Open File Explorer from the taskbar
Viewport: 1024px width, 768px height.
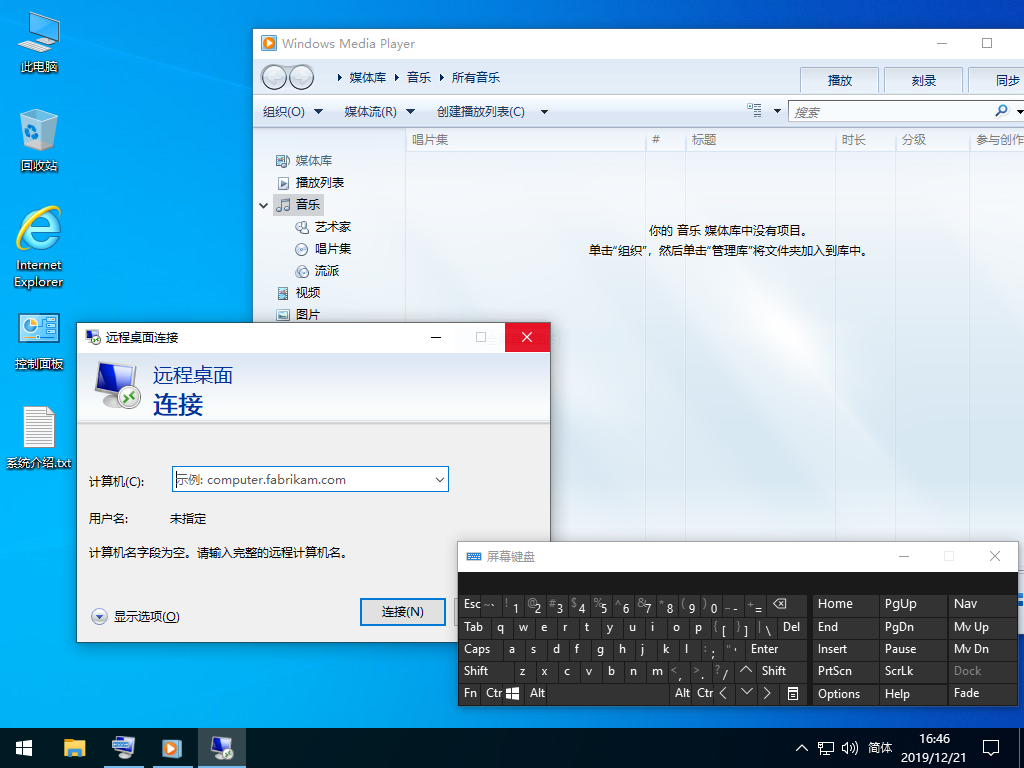[x=74, y=747]
